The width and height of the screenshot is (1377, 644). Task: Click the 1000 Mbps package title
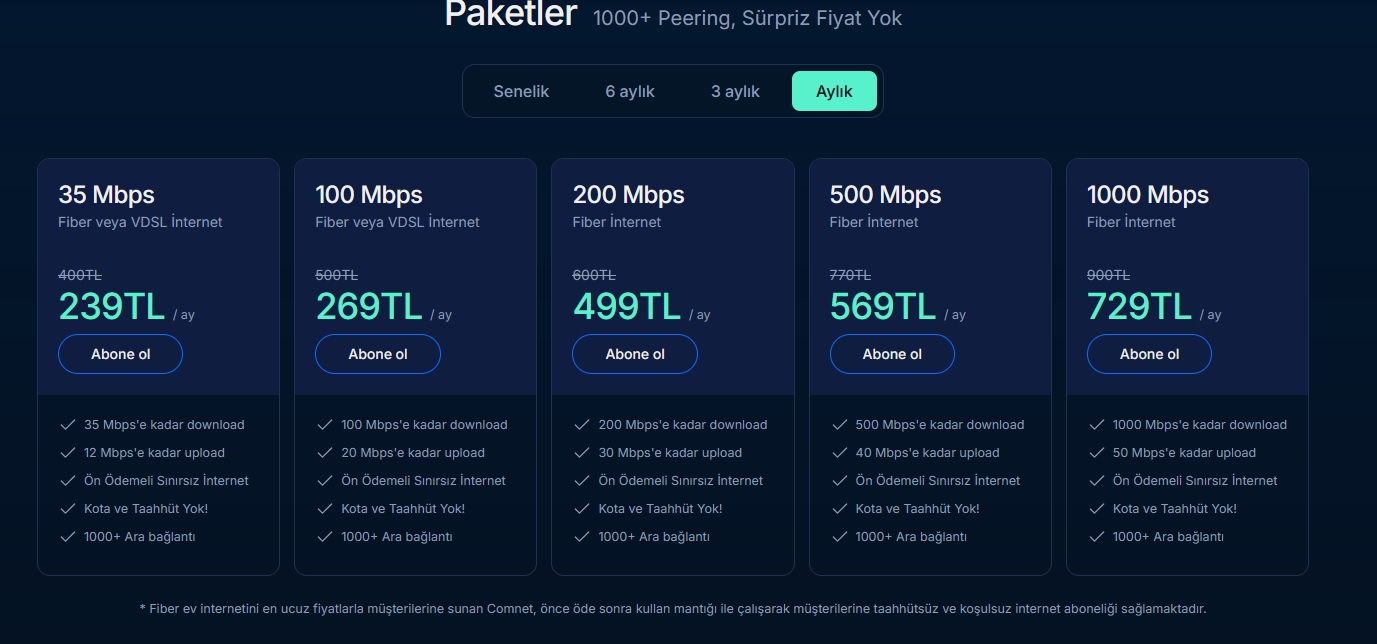(x=1147, y=194)
